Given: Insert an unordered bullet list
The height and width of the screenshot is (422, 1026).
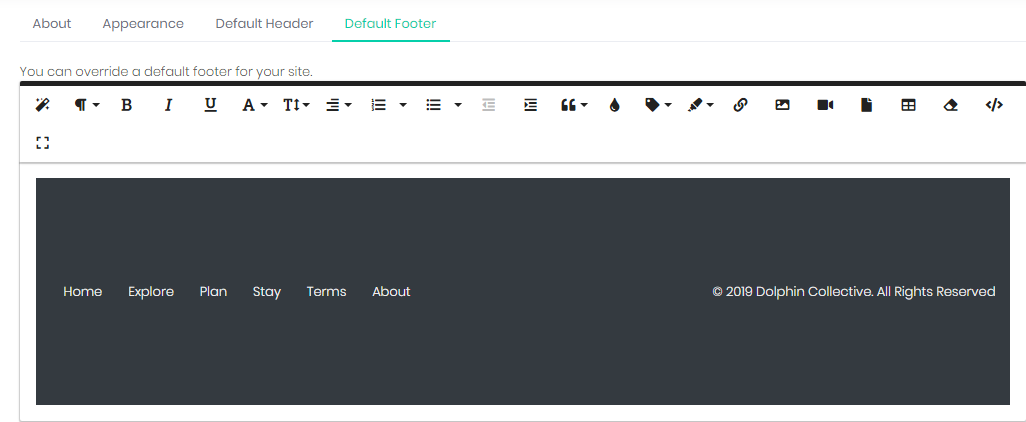Looking at the screenshot, I should click(x=433, y=105).
